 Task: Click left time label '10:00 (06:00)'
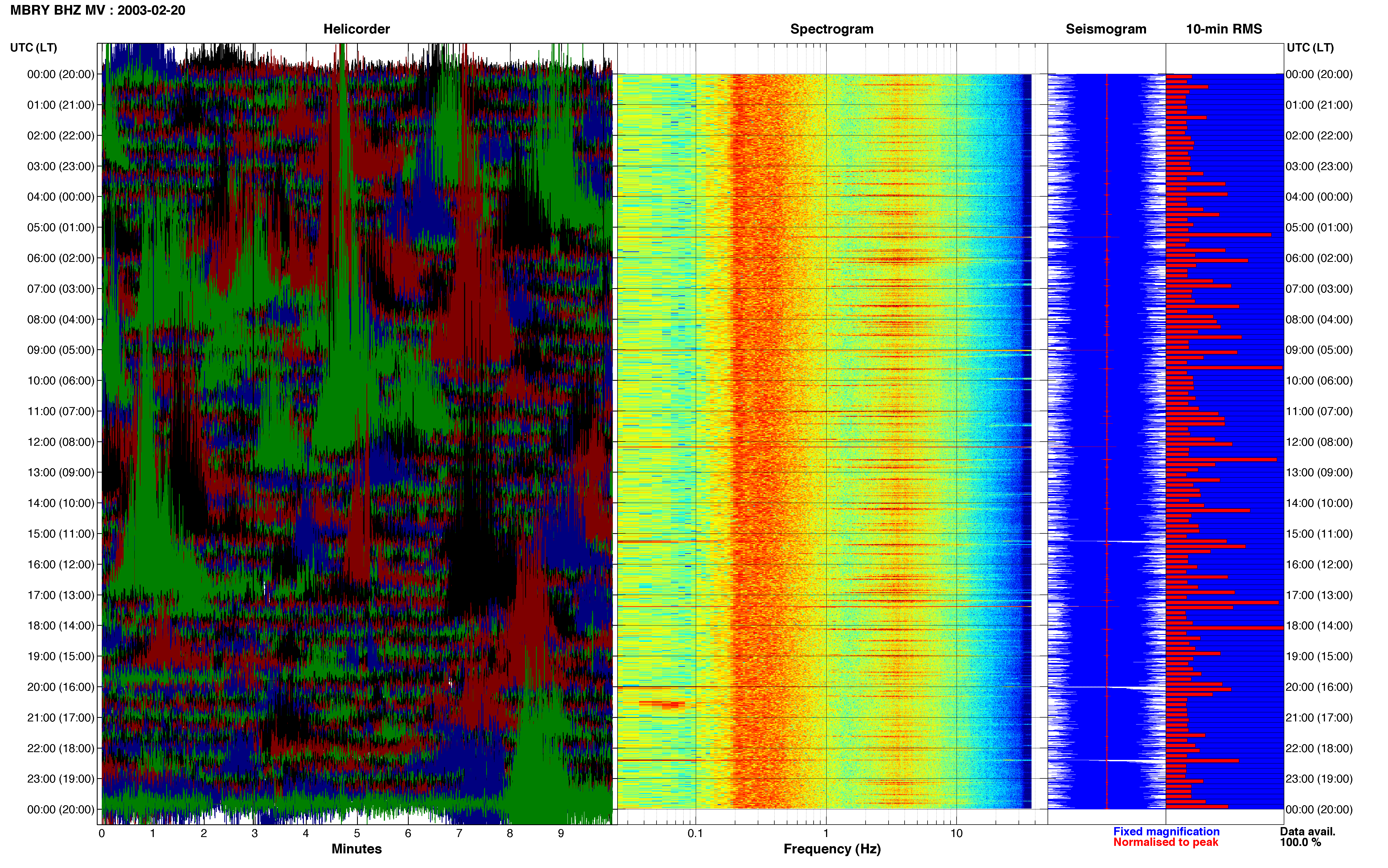tap(61, 380)
